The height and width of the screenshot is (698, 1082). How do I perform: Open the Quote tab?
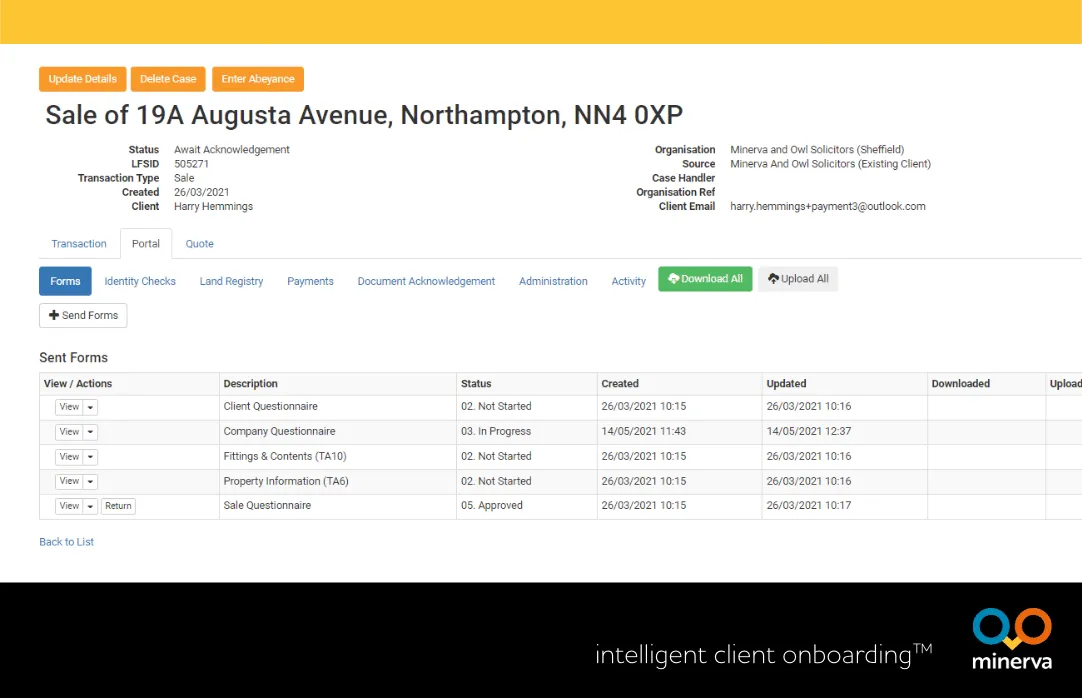pos(199,243)
